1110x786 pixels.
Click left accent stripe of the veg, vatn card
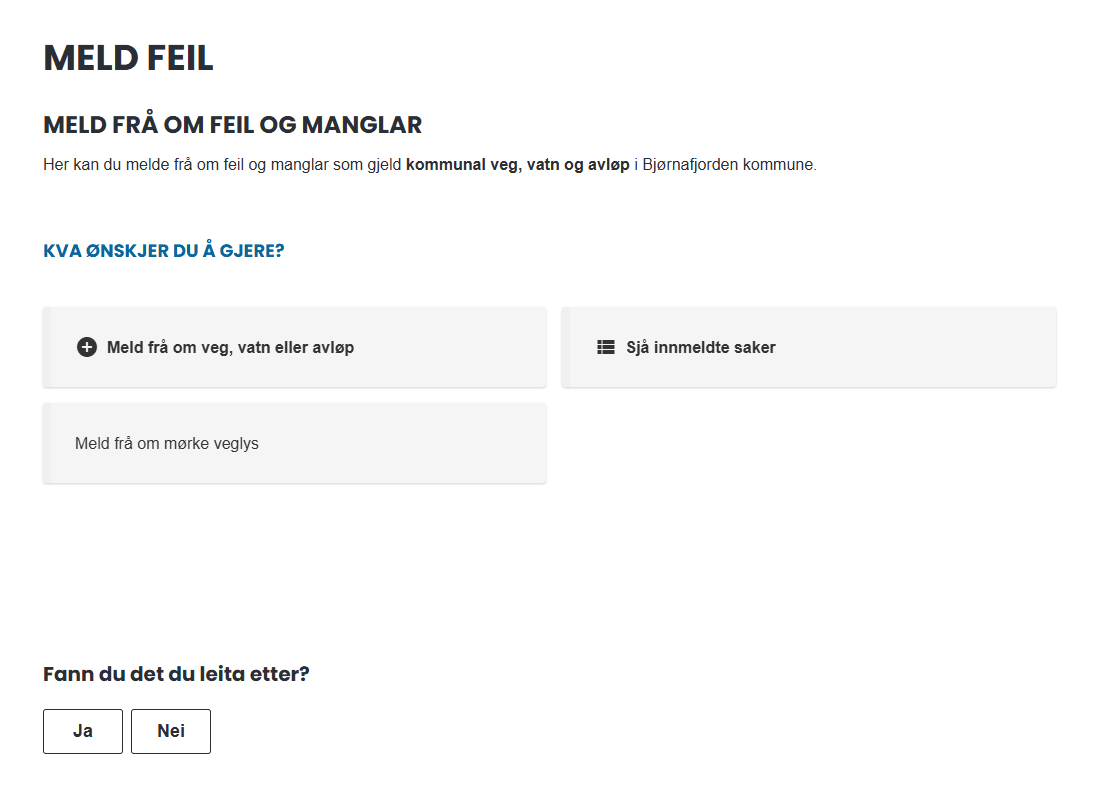[46, 347]
